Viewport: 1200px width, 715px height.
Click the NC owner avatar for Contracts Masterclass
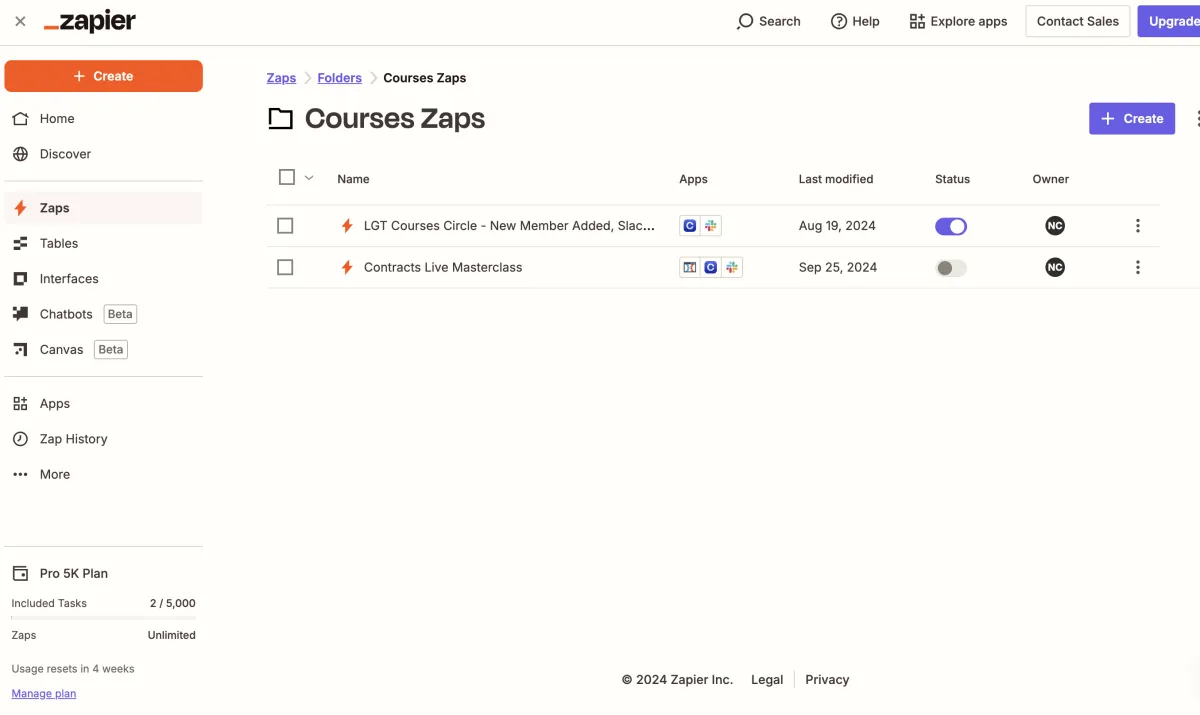click(x=1055, y=267)
